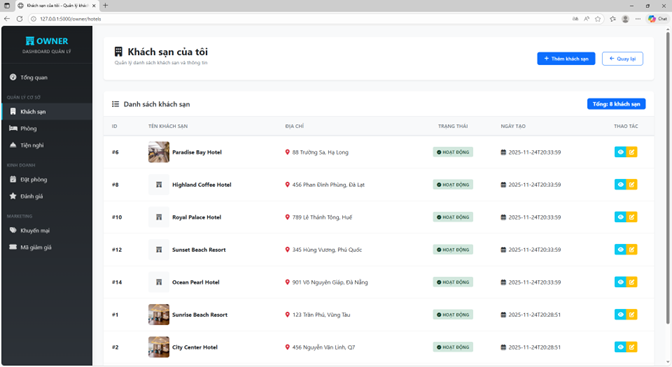Click Paradise Bay Hotel thumbnail image
Viewport: 672px width, 367px height.
point(159,152)
